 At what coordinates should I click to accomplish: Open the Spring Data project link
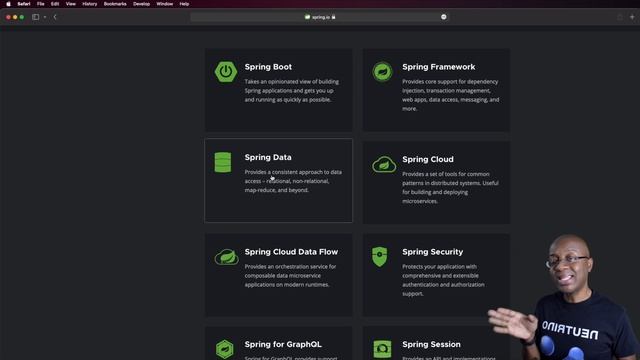pyautogui.click(x=268, y=157)
